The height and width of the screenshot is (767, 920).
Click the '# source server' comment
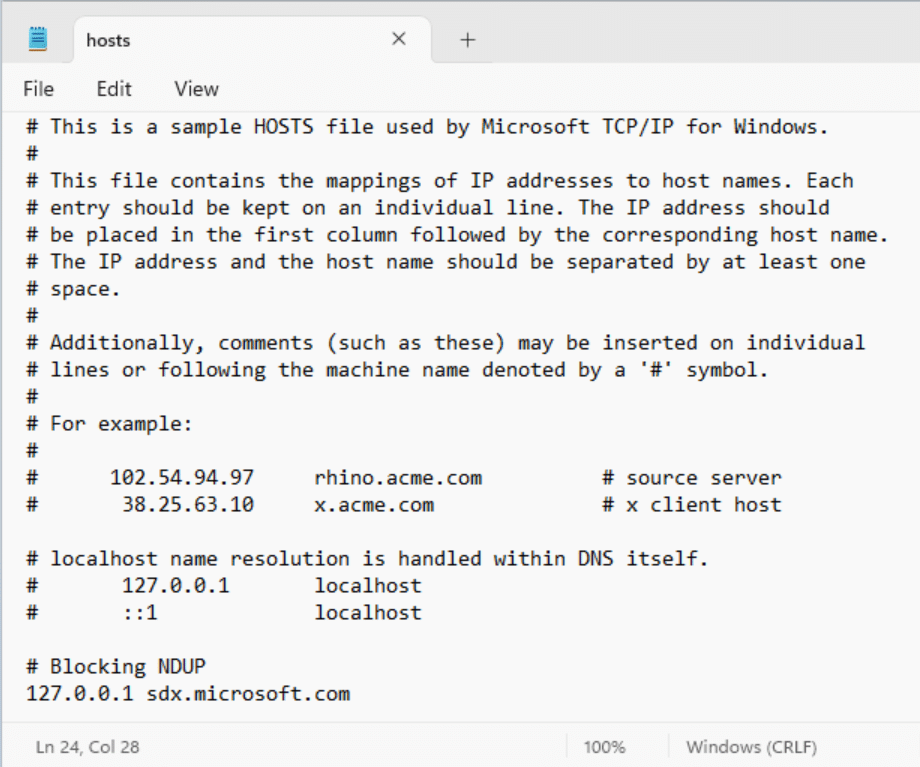click(692, 478)
